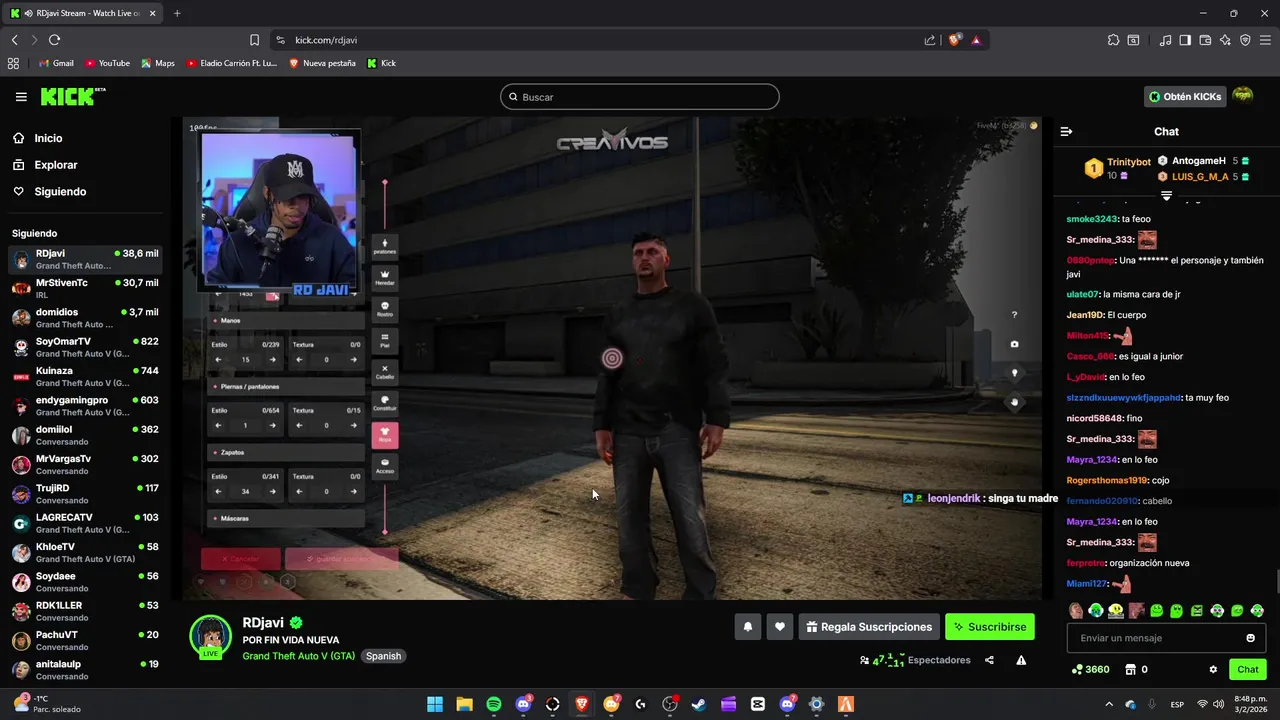Click Regala Suscripciones button
Viewport: 1280px width, 720px height.
pos(868,627)
